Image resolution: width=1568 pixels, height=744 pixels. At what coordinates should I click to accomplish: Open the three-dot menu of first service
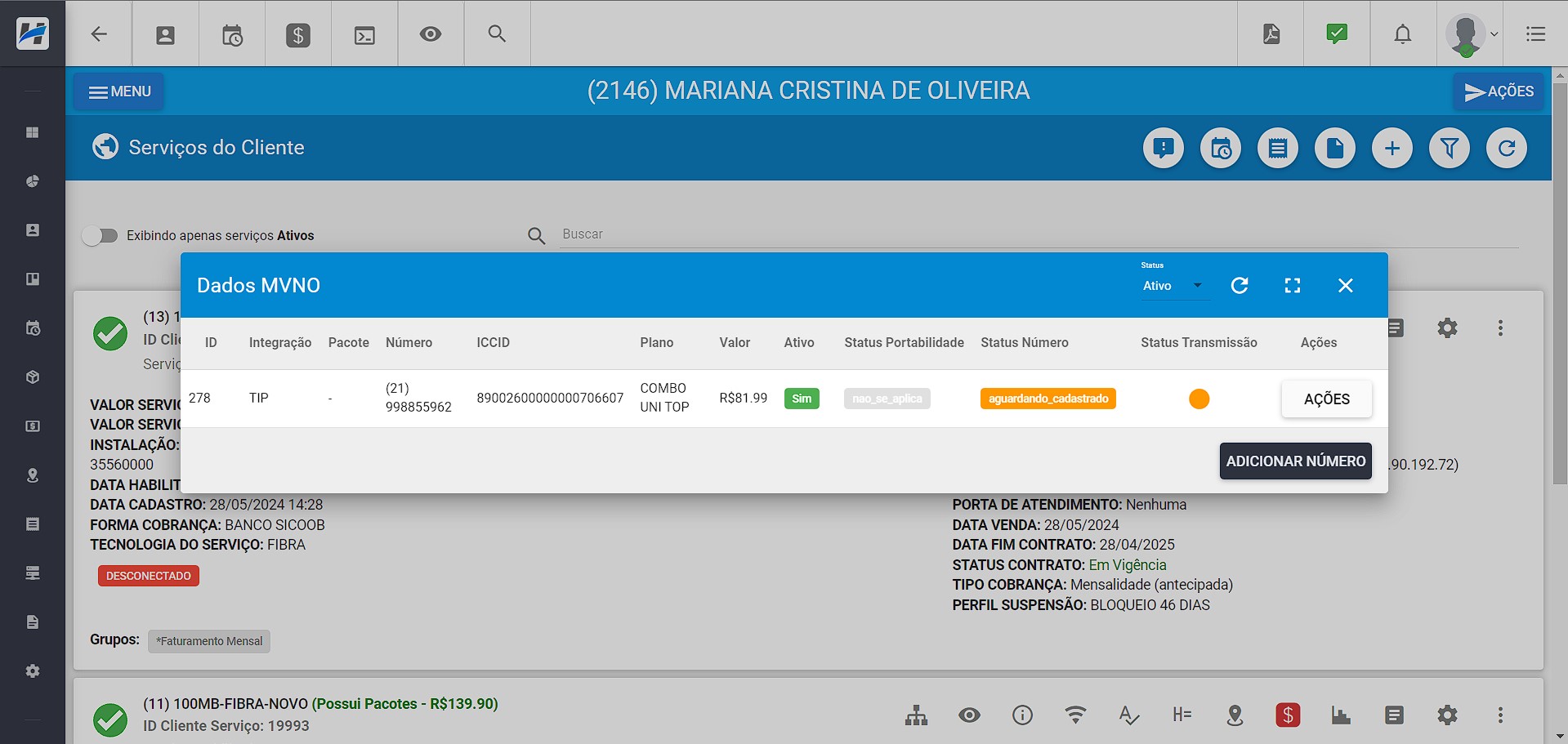[x=1500, y=328]
